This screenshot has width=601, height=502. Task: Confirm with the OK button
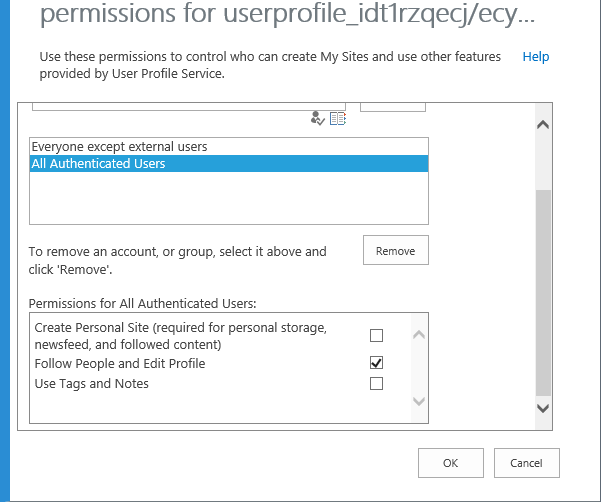[451, 463]
